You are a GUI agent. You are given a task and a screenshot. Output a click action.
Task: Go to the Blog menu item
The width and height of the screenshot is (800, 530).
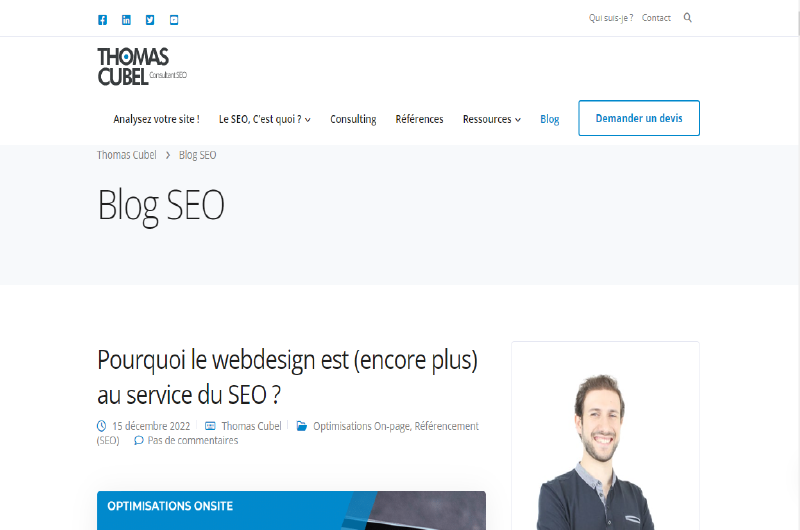coord(549,119)
